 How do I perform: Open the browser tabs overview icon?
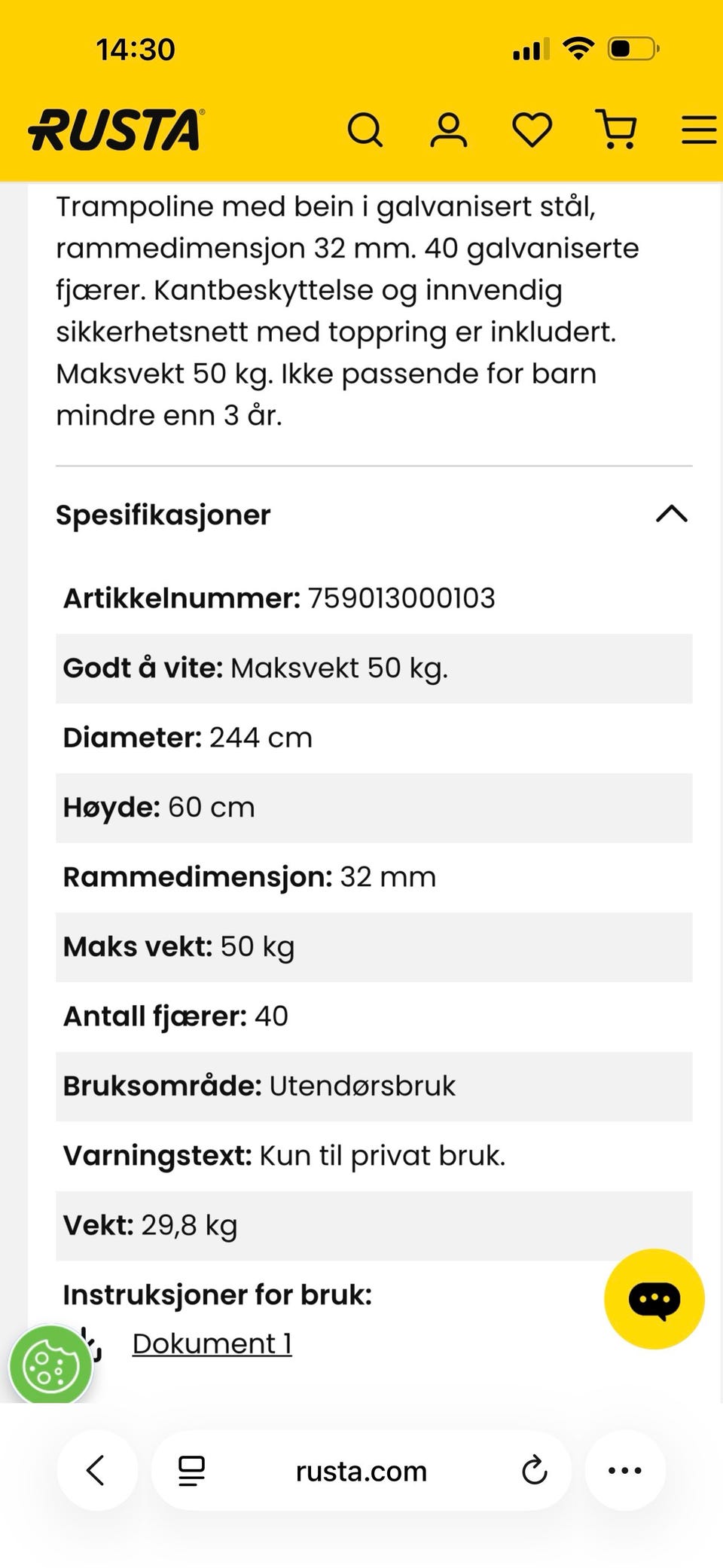(191, 1471)
